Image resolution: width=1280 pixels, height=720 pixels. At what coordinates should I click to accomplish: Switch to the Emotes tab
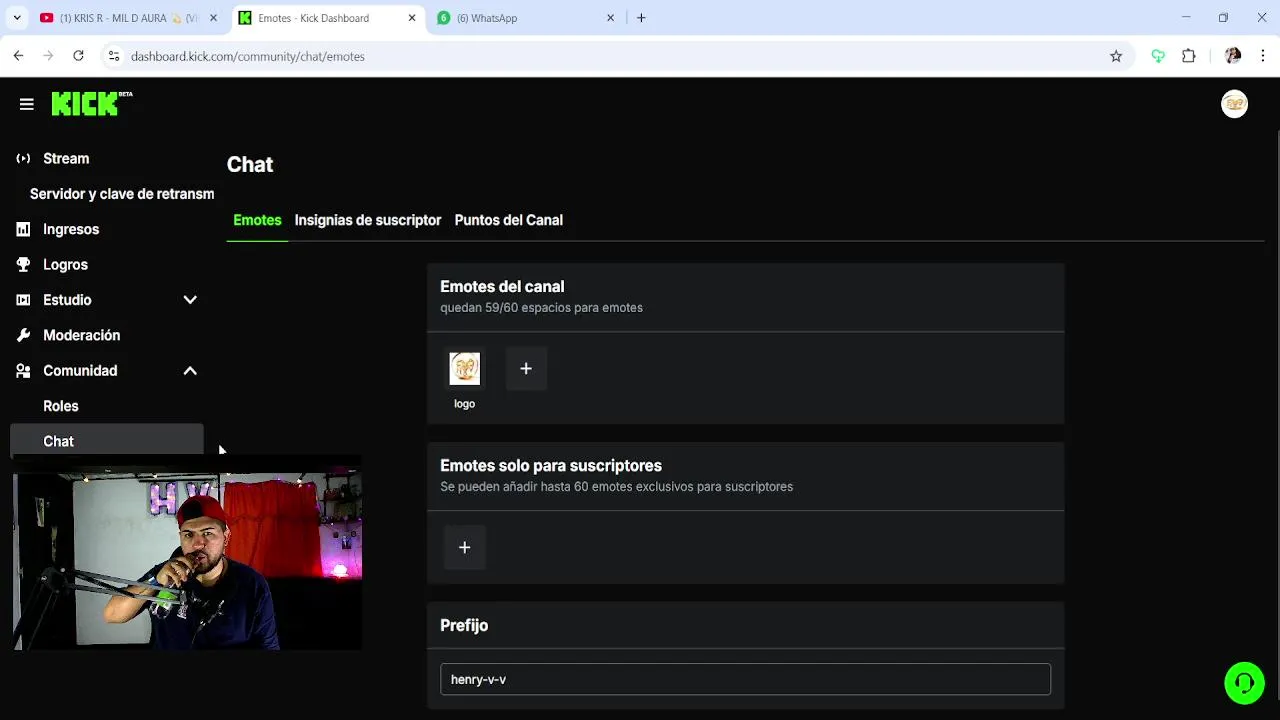(257, 220)
